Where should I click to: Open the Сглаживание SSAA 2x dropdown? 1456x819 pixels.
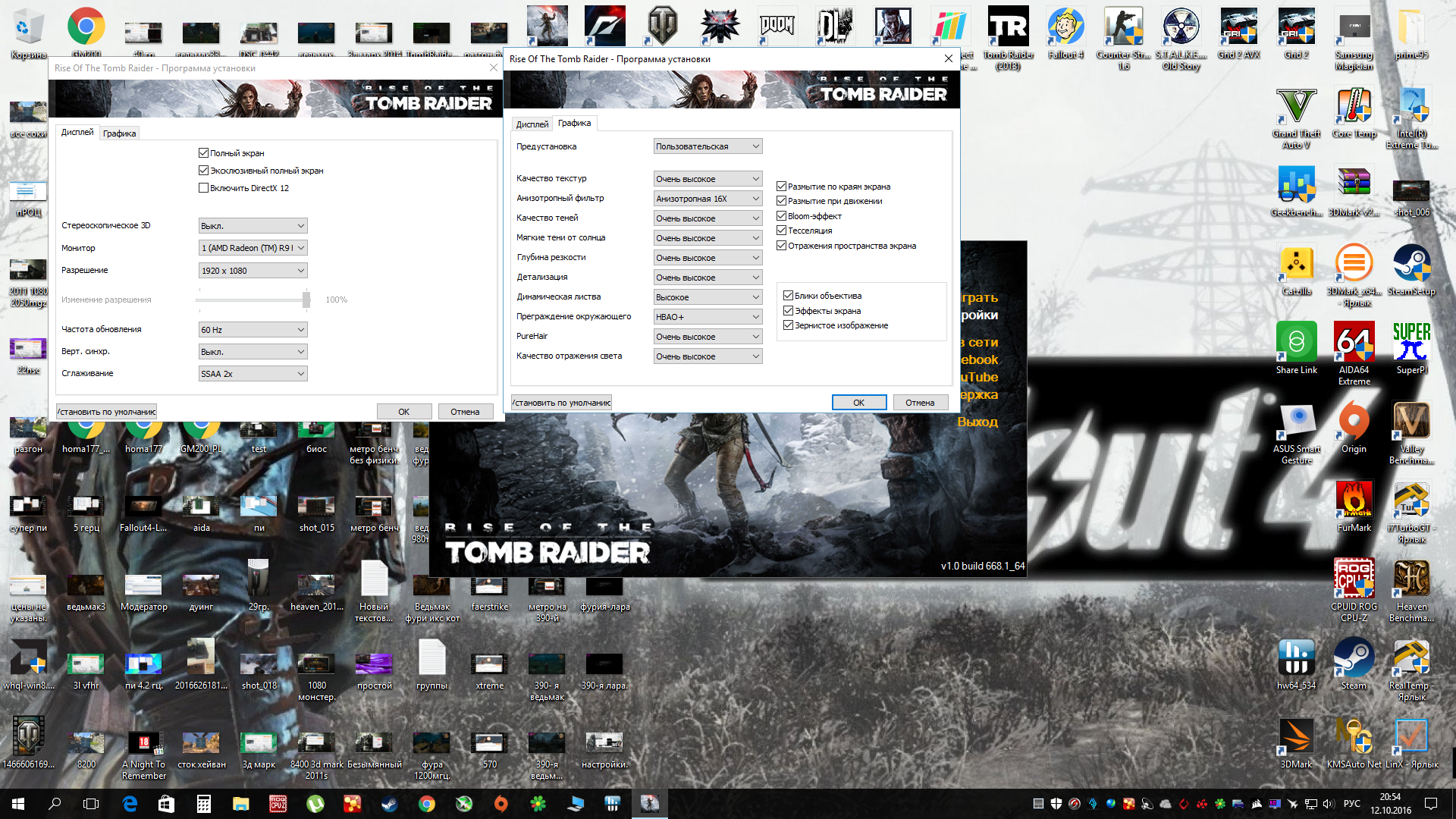[253, 374]
